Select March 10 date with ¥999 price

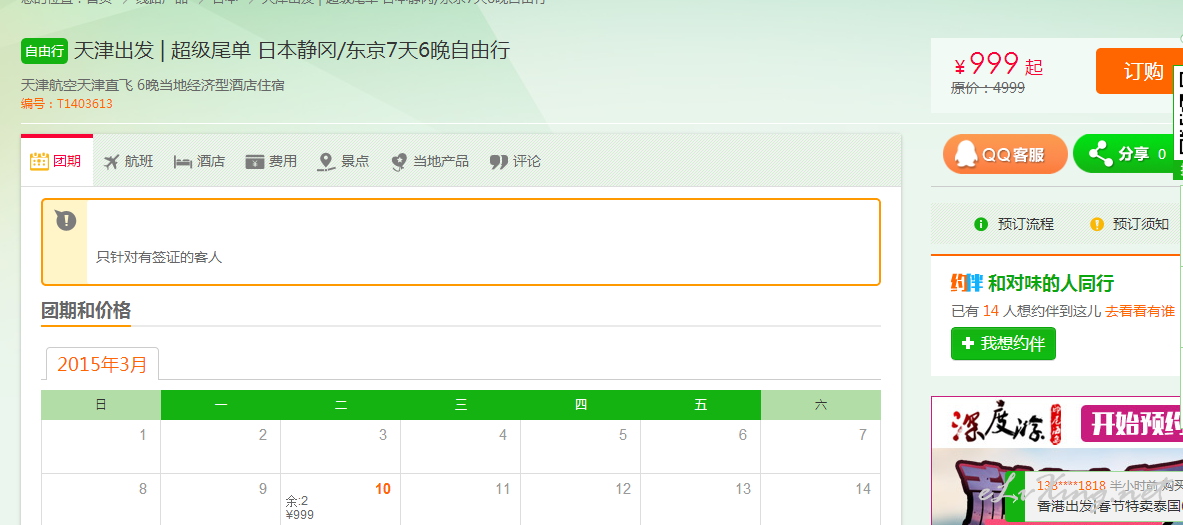coord(340,500)
